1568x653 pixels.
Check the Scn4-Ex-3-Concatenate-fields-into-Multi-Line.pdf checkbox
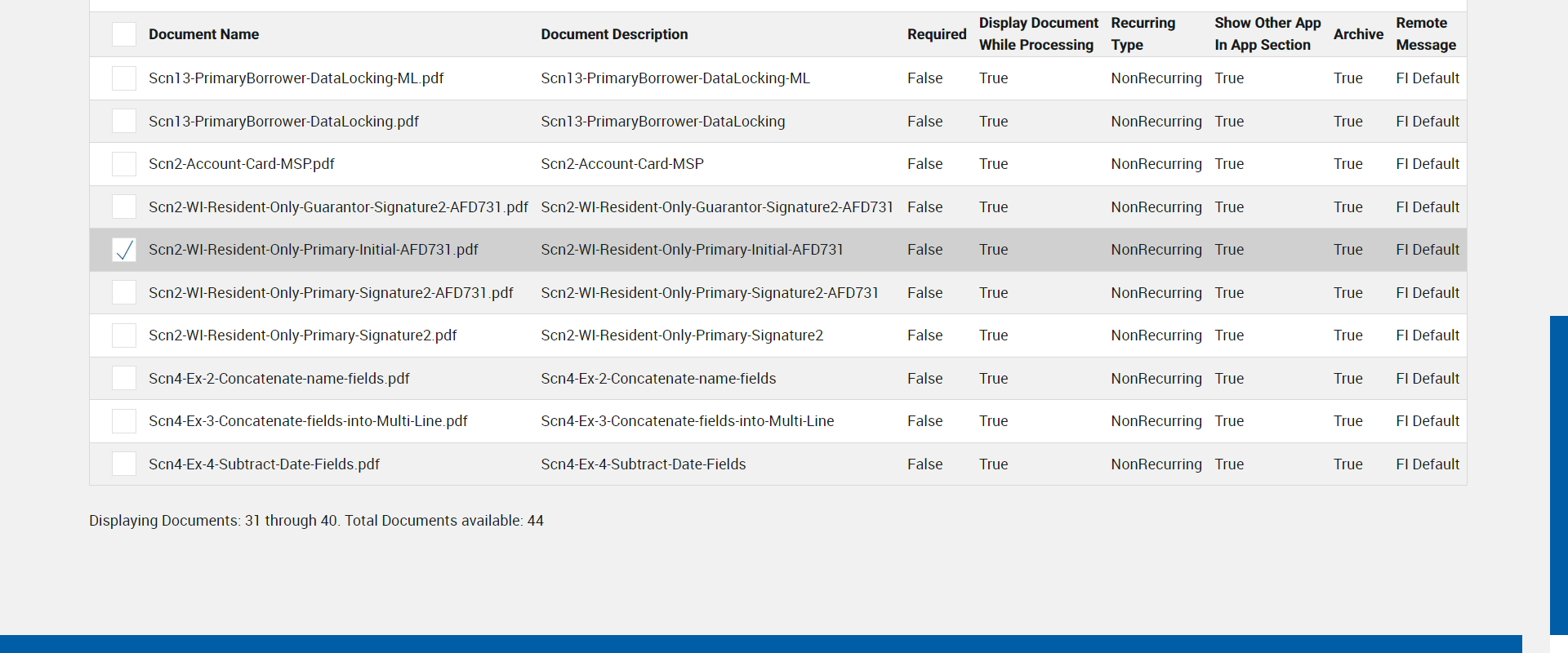[124, 421]
